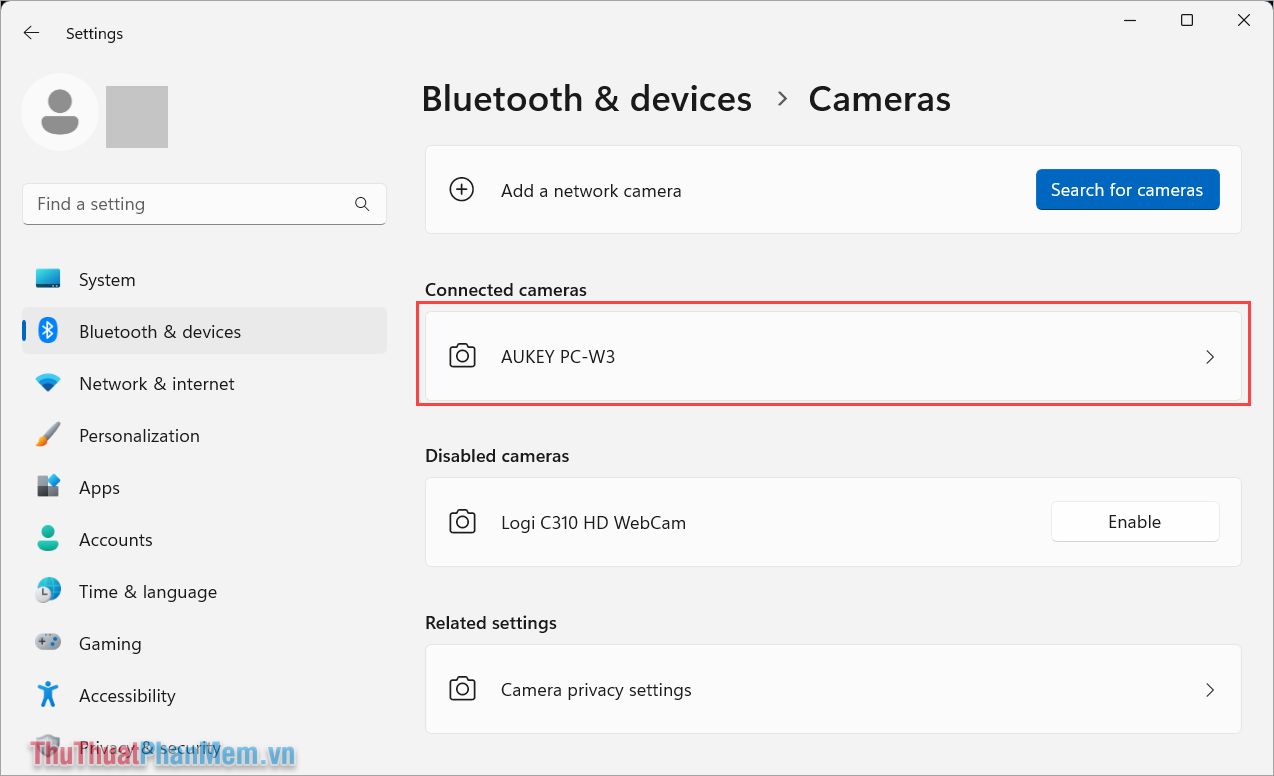Viewport: 1274px width, 776px height.
Task: Select the System monitor icon
Action: pos(47,279)
